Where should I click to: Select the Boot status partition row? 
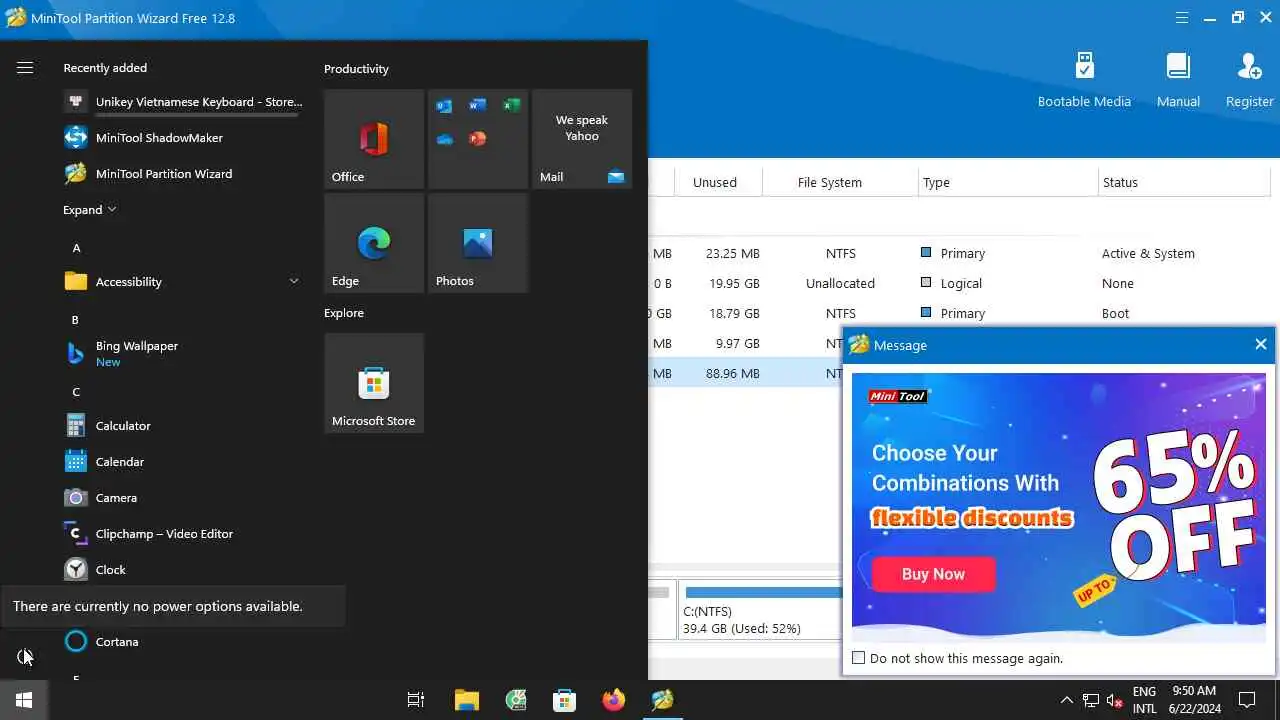(x=960, y=313)
